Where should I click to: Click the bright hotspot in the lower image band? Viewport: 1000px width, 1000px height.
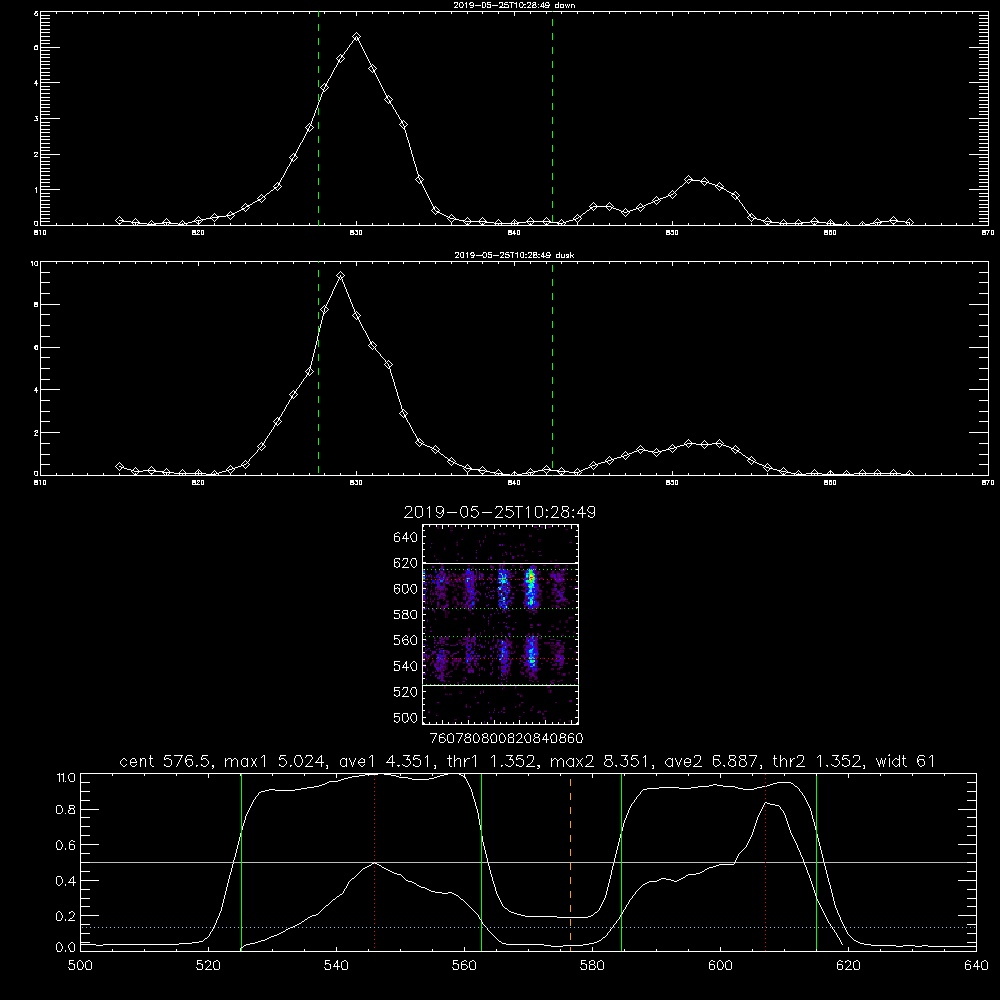[531, 652]
